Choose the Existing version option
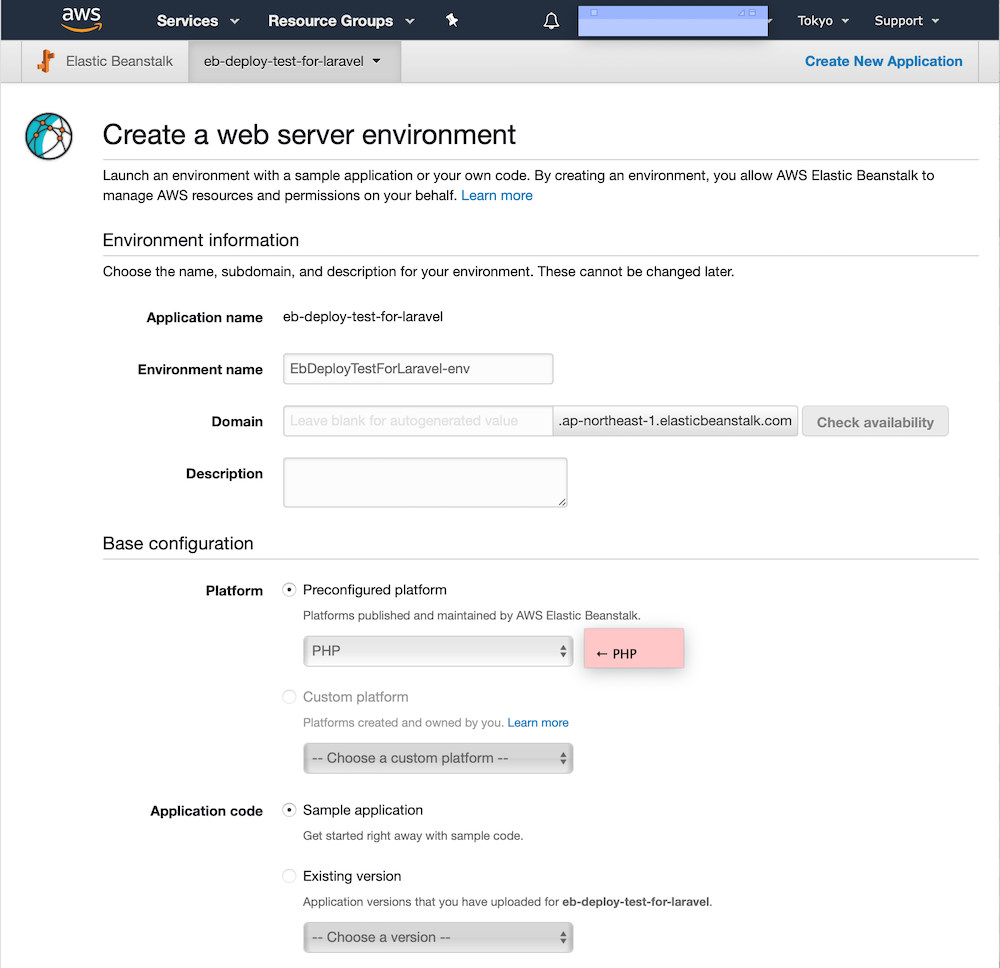Screen dimensions: 1000x968 [289, 875]
